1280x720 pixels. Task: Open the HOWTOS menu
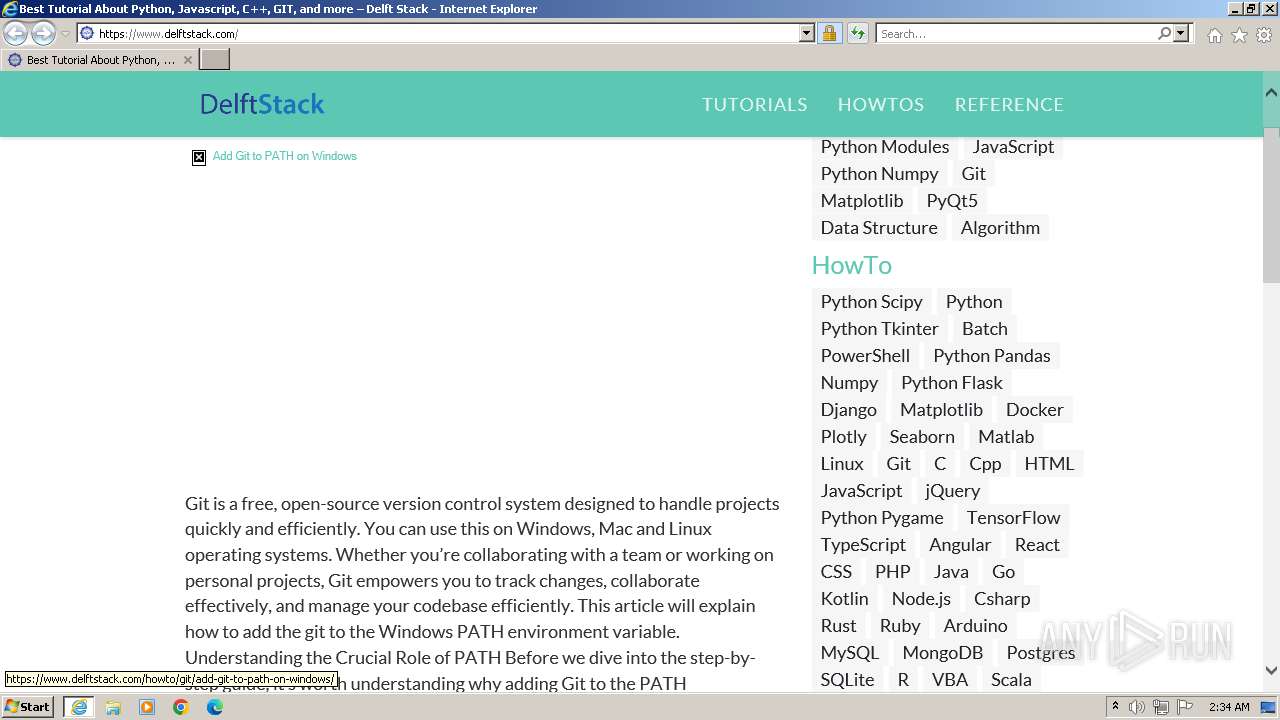click(x=880, y=104)
